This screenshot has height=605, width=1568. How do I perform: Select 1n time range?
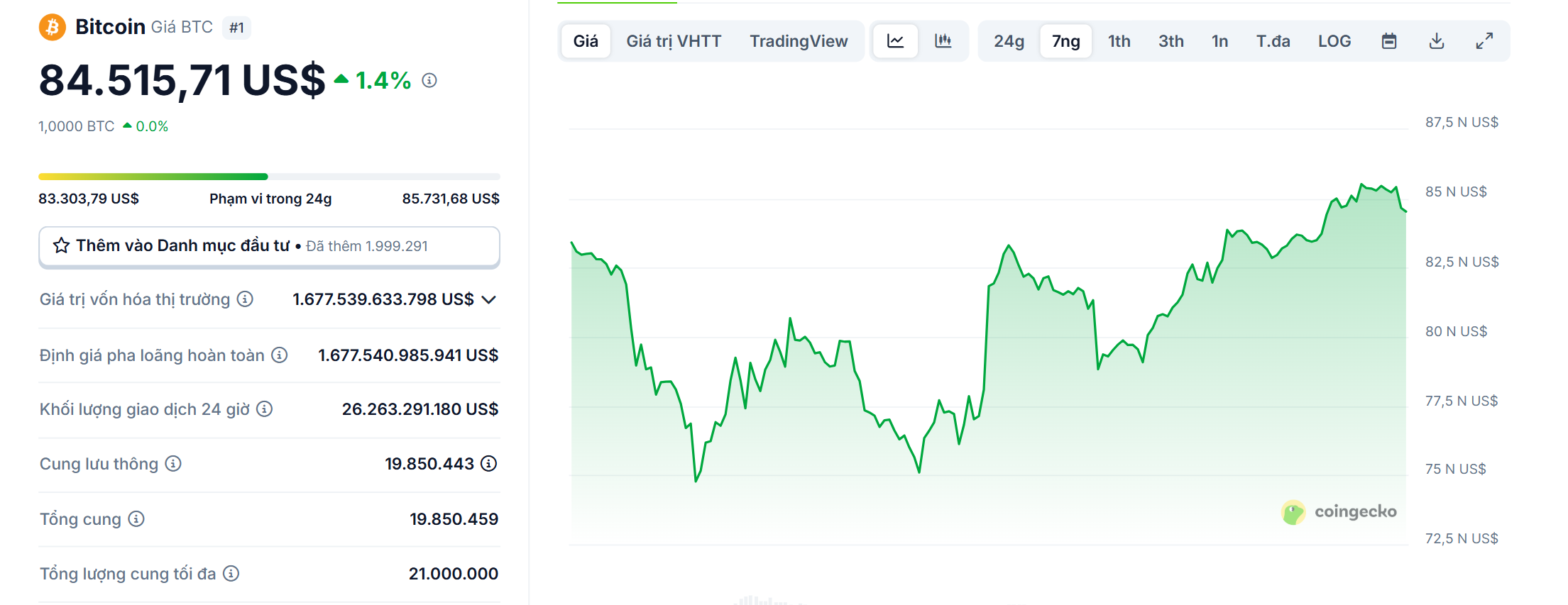click(1220, 41)
